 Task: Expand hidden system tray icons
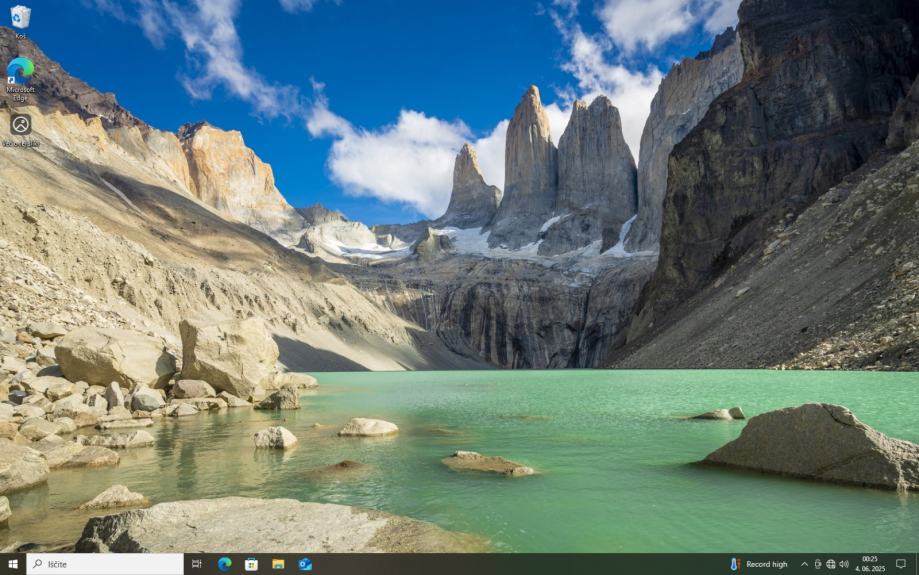click(804, 564)
